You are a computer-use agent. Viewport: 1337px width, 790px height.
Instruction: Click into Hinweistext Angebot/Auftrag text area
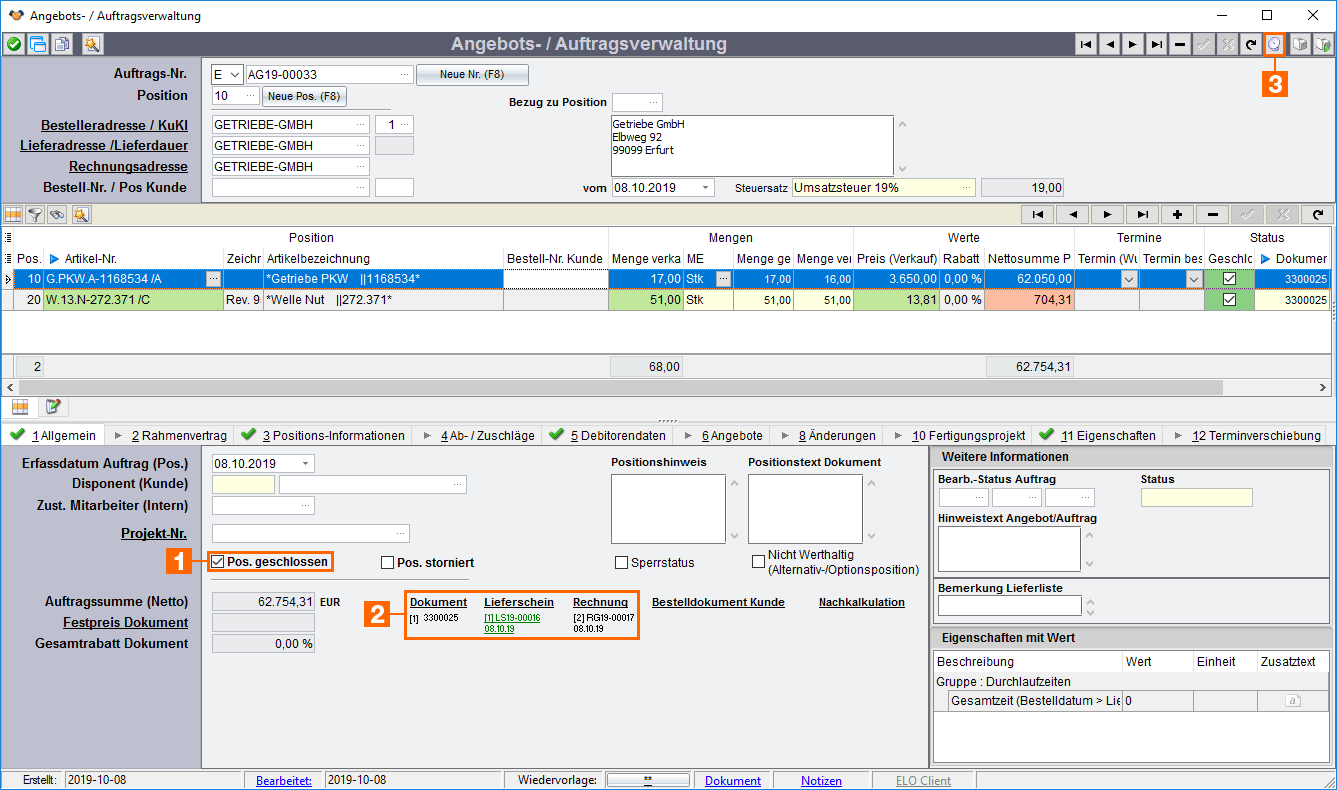1009,548
